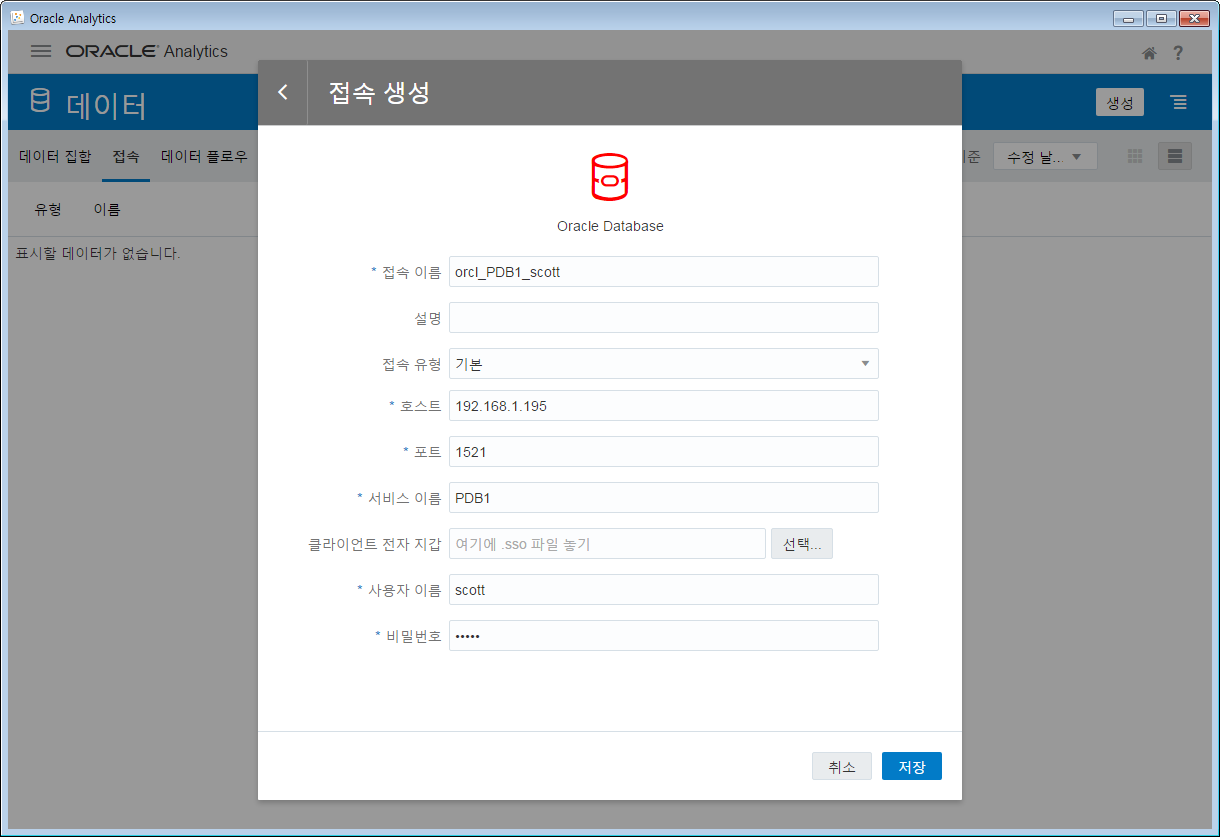Maximize the Oracle Analytics window

[1161, 18]
